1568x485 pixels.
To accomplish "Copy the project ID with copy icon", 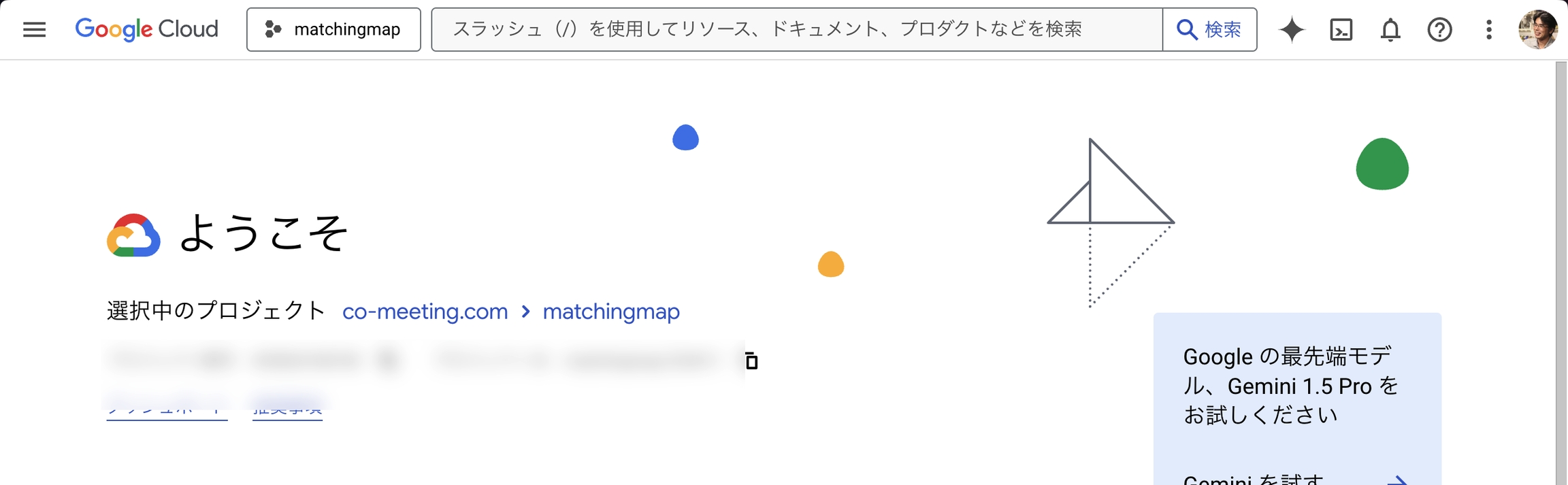I will [751, 361].
